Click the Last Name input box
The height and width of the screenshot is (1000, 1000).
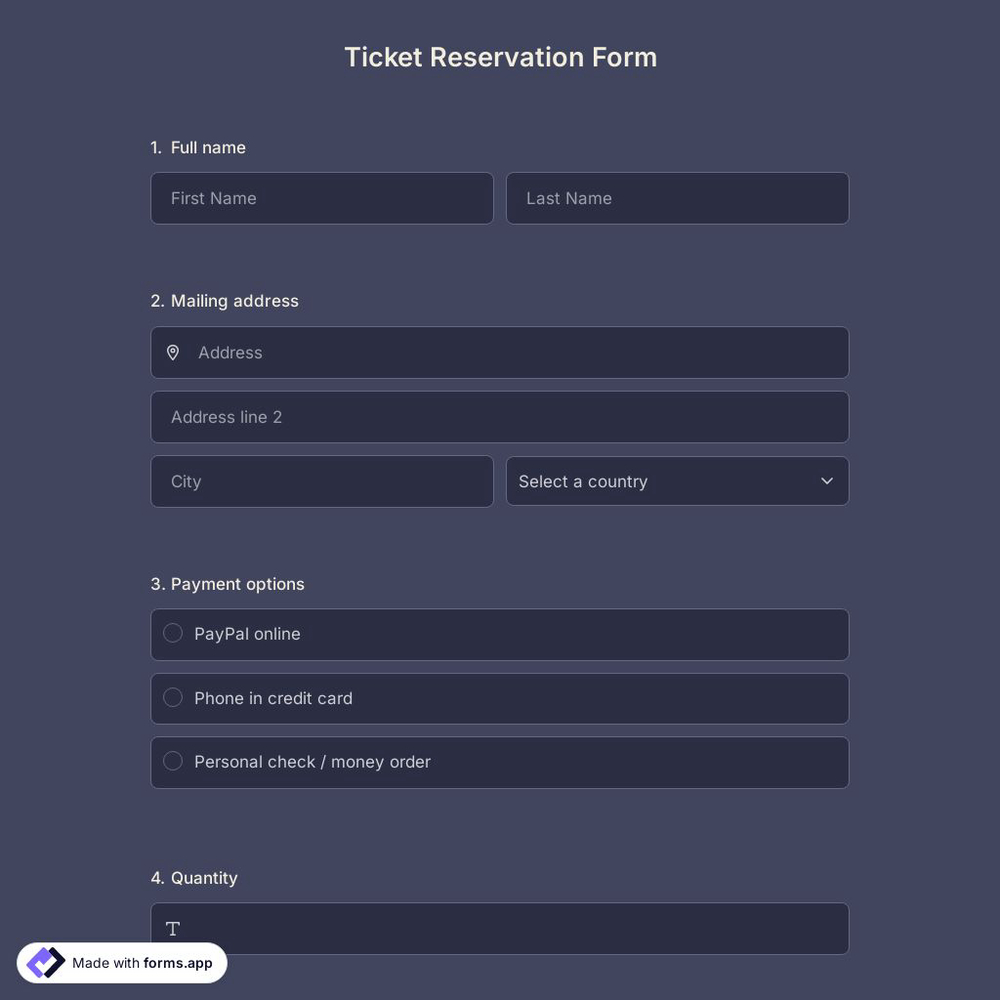pyautogui.click(x=678, y=198)
